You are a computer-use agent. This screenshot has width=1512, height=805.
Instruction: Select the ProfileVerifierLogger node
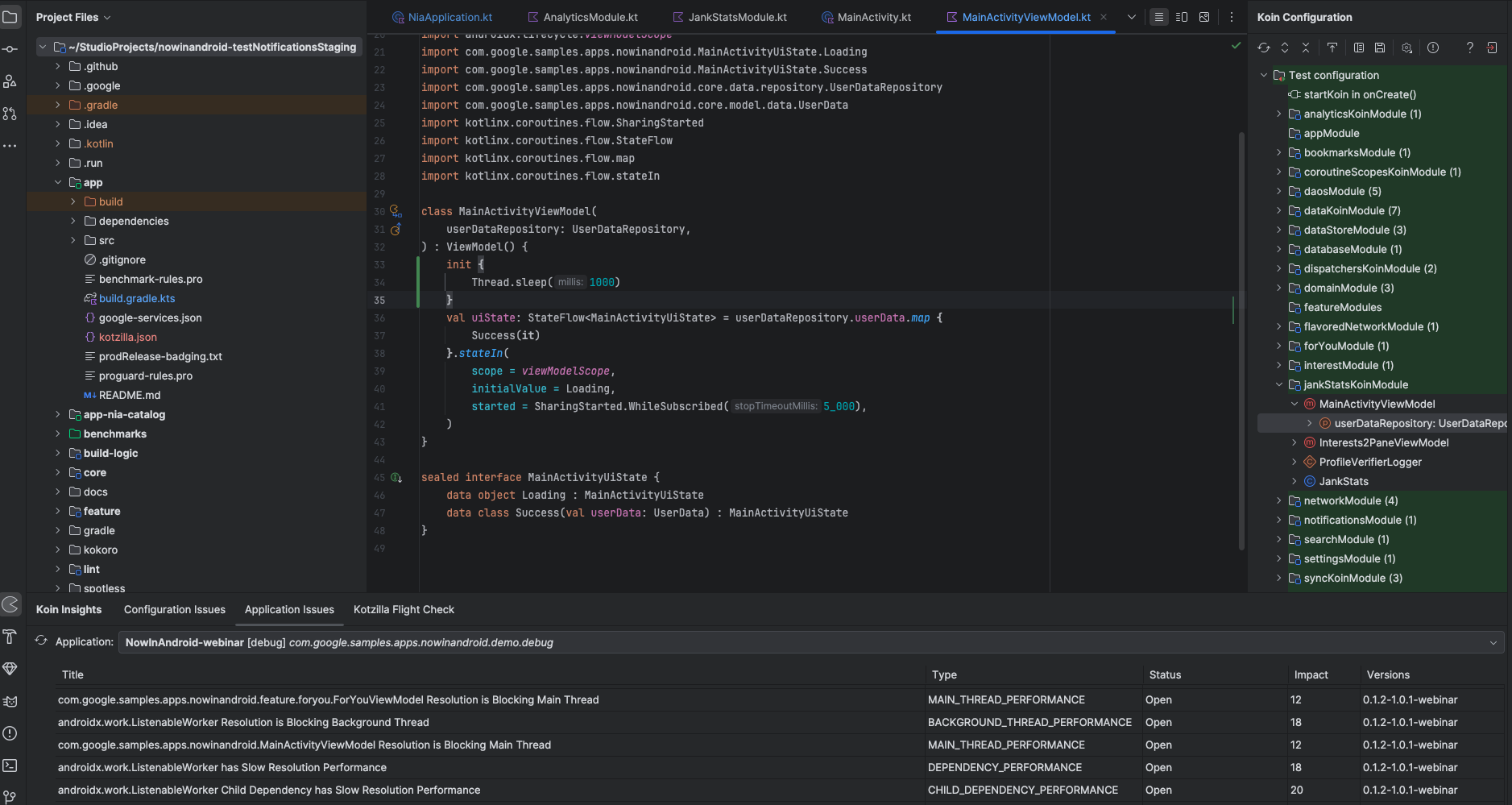click(x=1370, y=462)
